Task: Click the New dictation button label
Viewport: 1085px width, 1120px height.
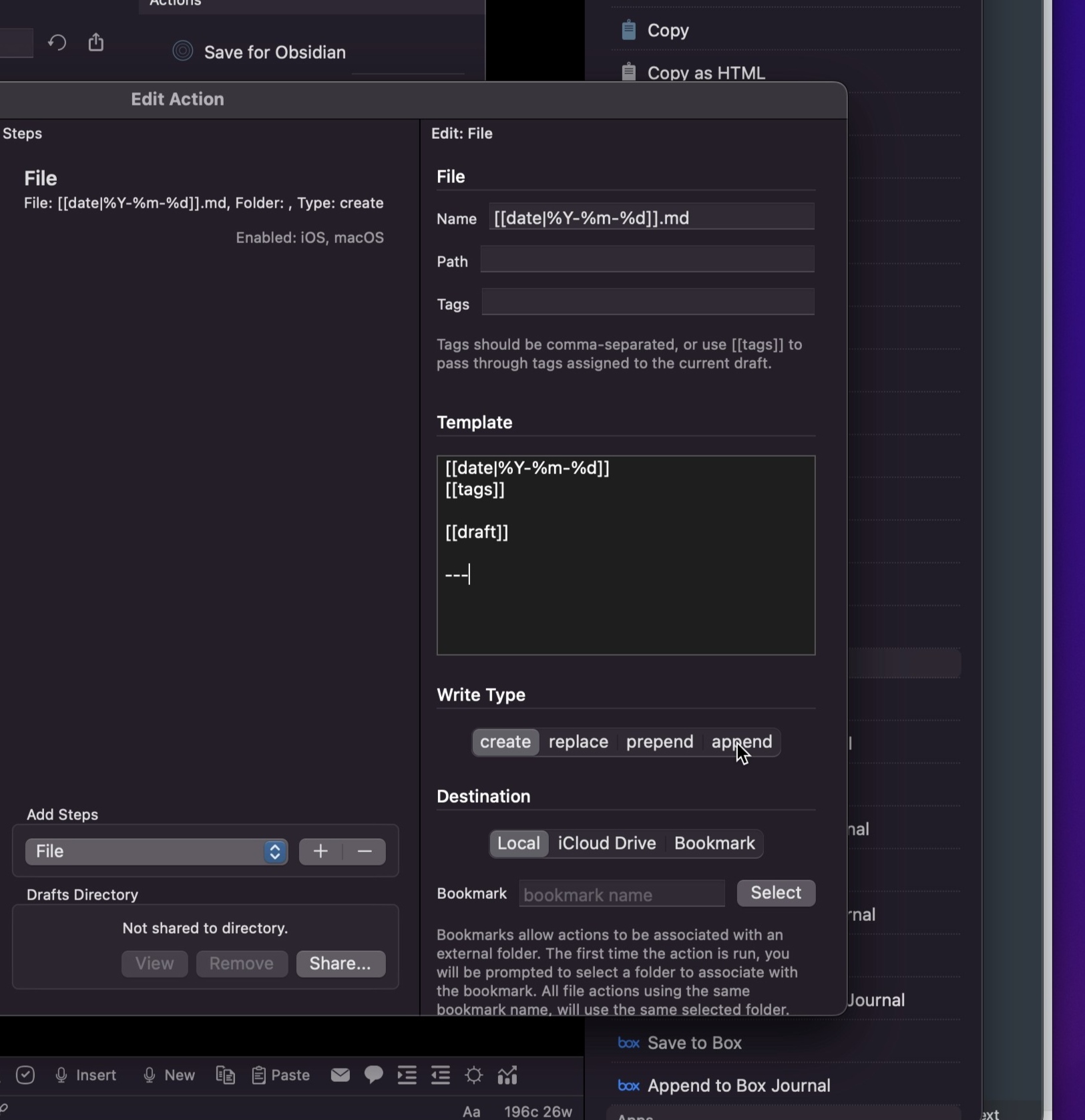Action: pyautogui.click(x=180, y=1075)
